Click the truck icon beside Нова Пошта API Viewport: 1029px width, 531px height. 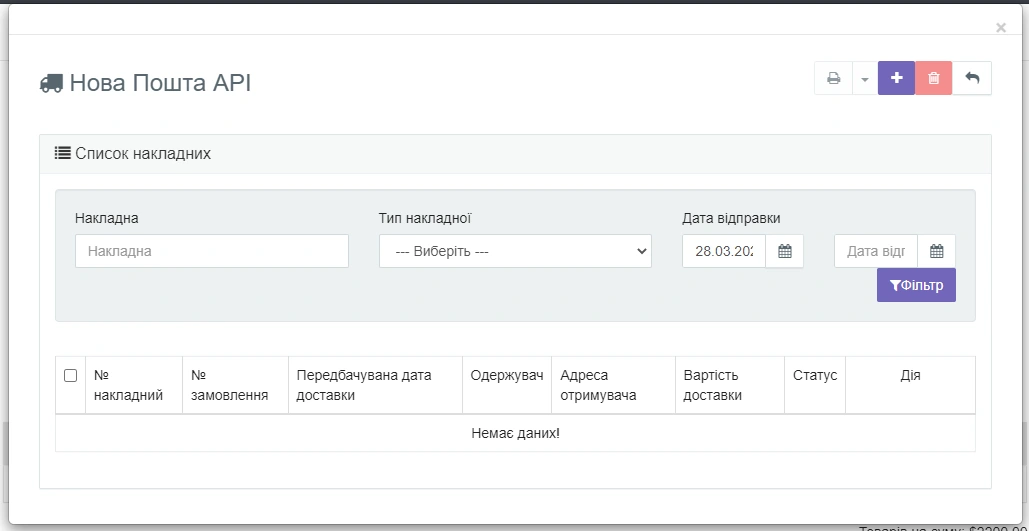coord(51,83)
